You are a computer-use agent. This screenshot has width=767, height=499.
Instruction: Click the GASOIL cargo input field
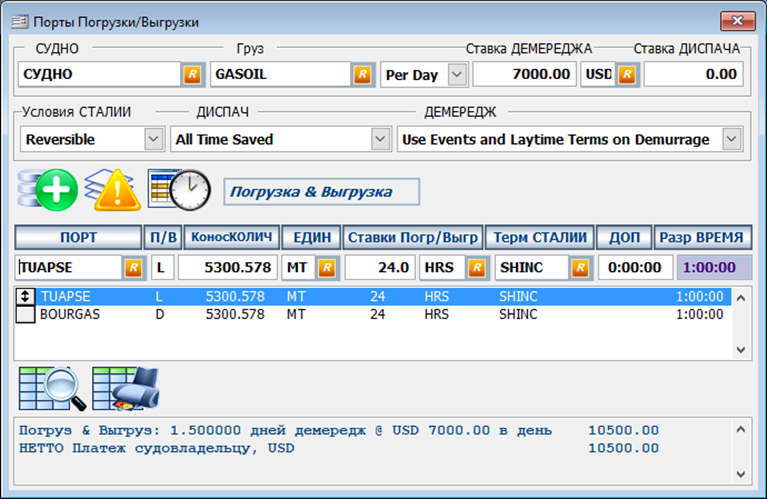[x=280, y=74]
